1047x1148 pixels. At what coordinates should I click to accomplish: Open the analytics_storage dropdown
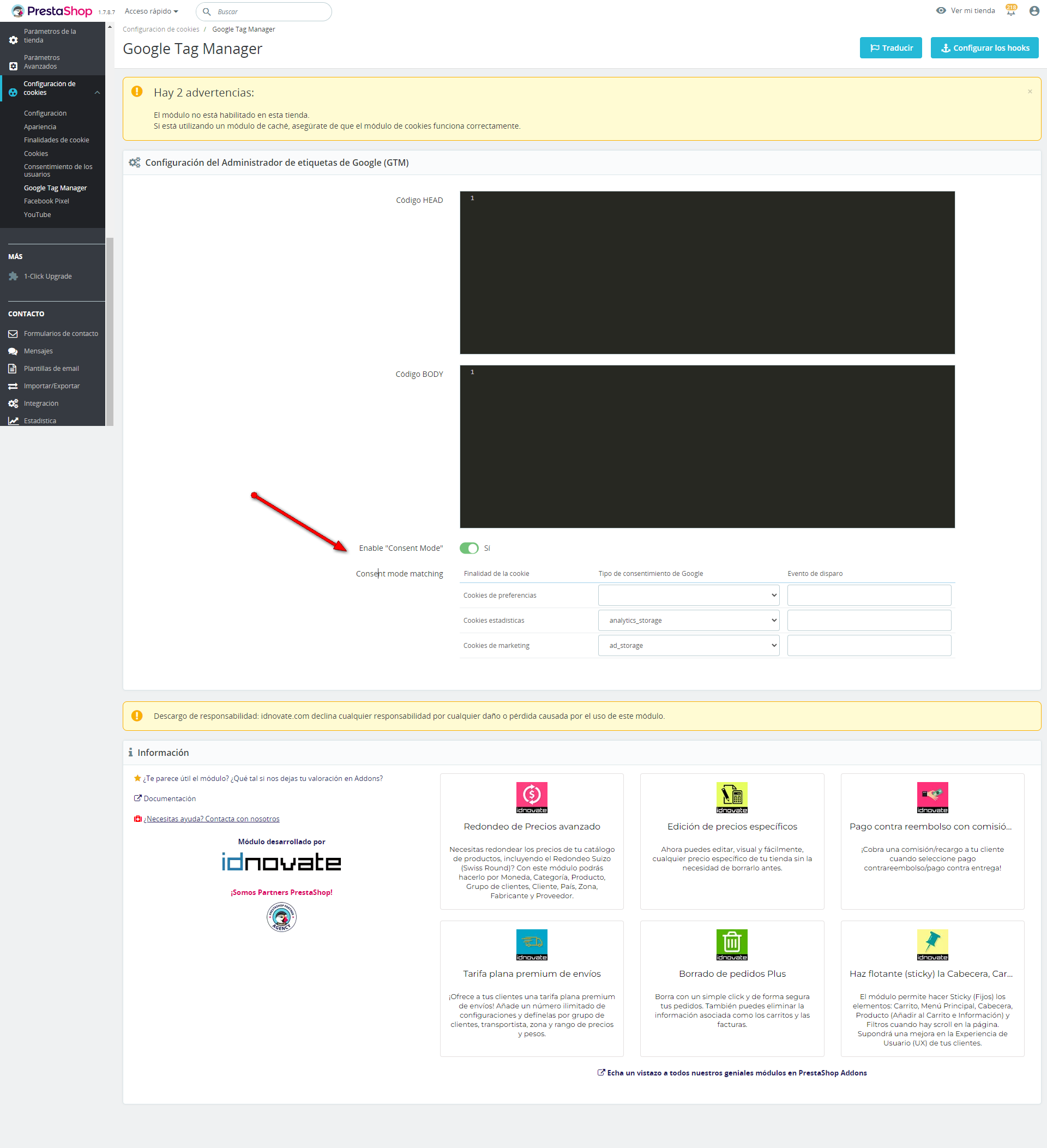point(688,620)
